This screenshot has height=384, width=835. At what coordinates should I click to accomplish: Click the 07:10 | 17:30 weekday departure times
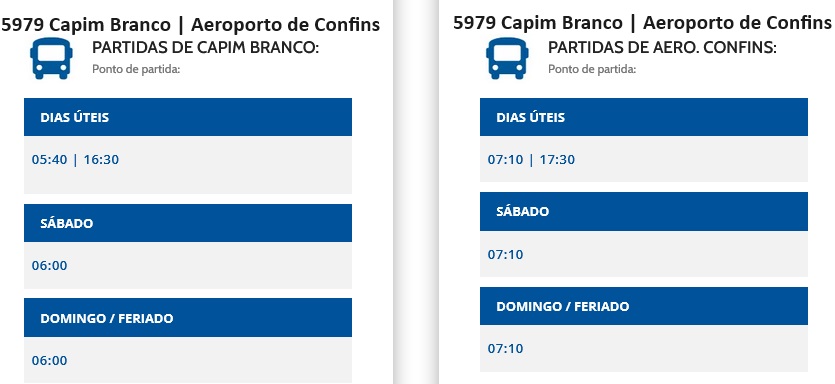531,159
